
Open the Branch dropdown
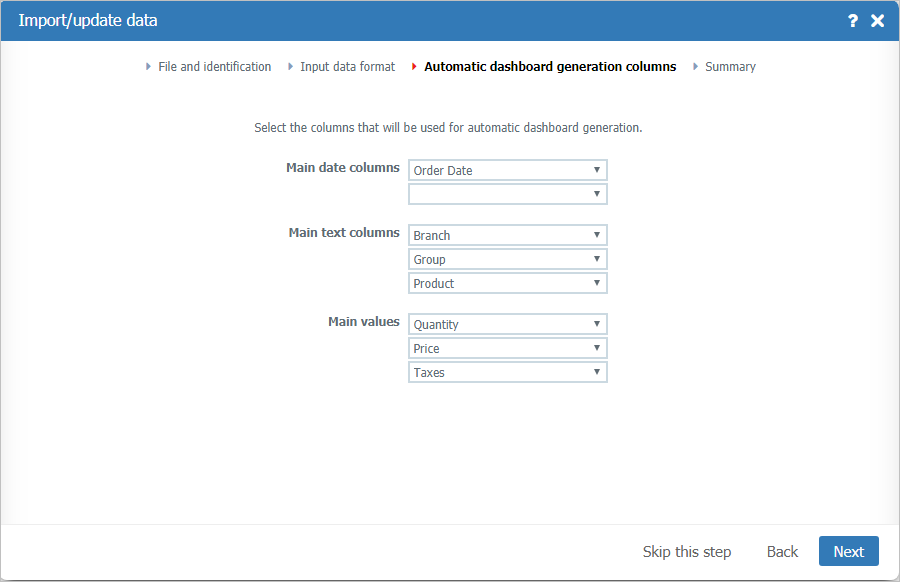[507, 235]
